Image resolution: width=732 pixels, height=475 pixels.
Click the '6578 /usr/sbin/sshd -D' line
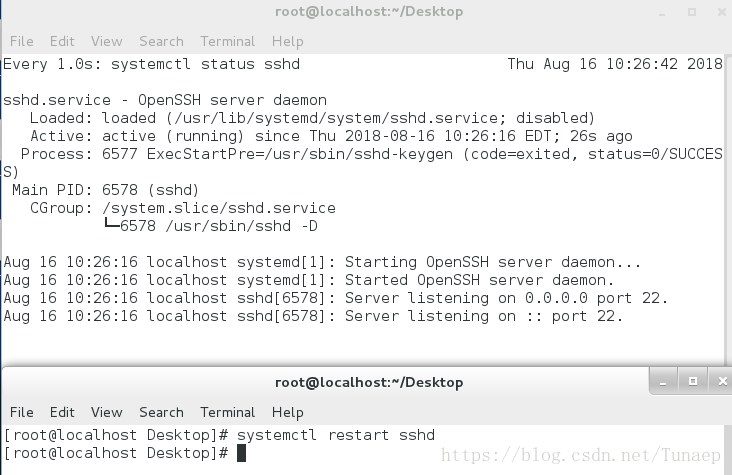(x=211, y=226)
